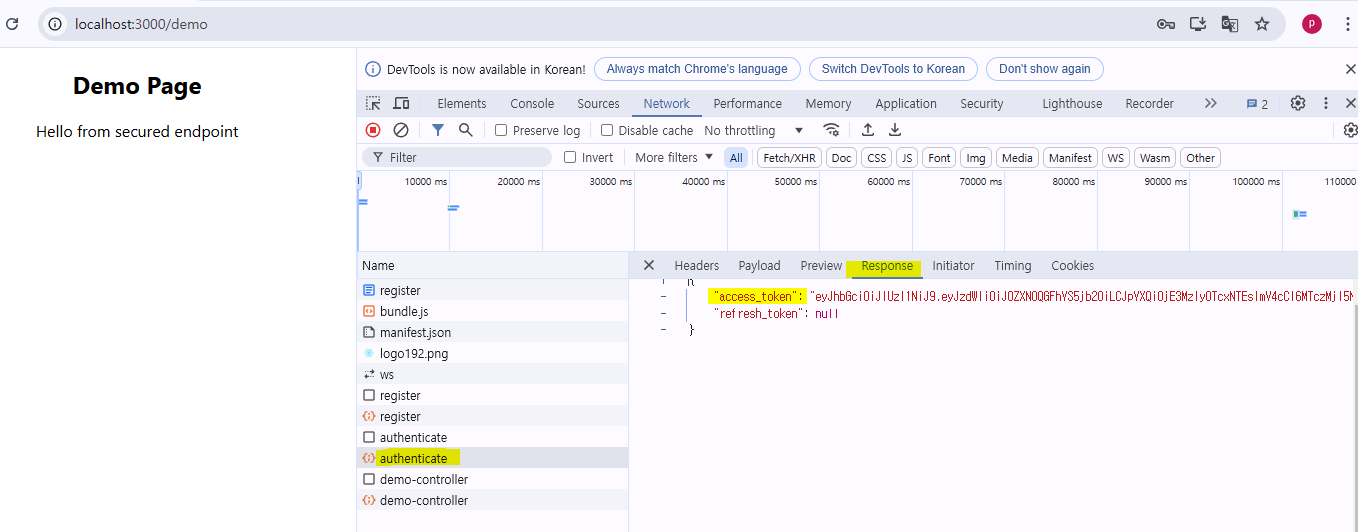Focus the browser address bar URL
This screenshot has height=532, width=1358.
[x=141, y=24]
